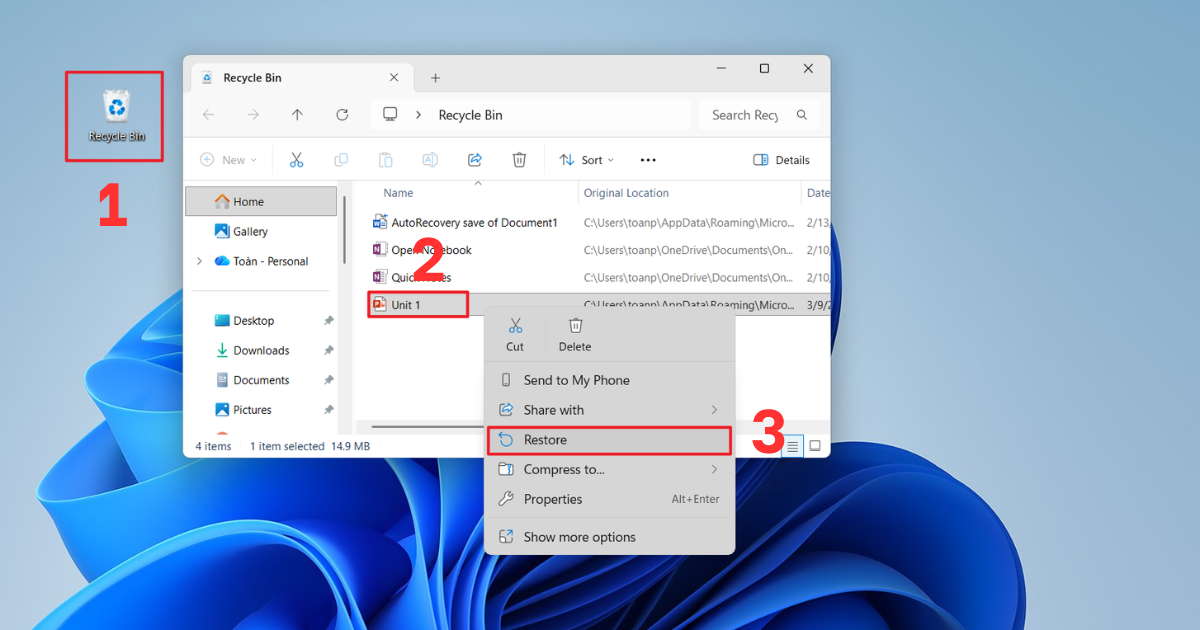This screenshot has width=1200, height=630.
Task: Click the Refresh icon in the navigation bar
Action: [x=342, y=114]
